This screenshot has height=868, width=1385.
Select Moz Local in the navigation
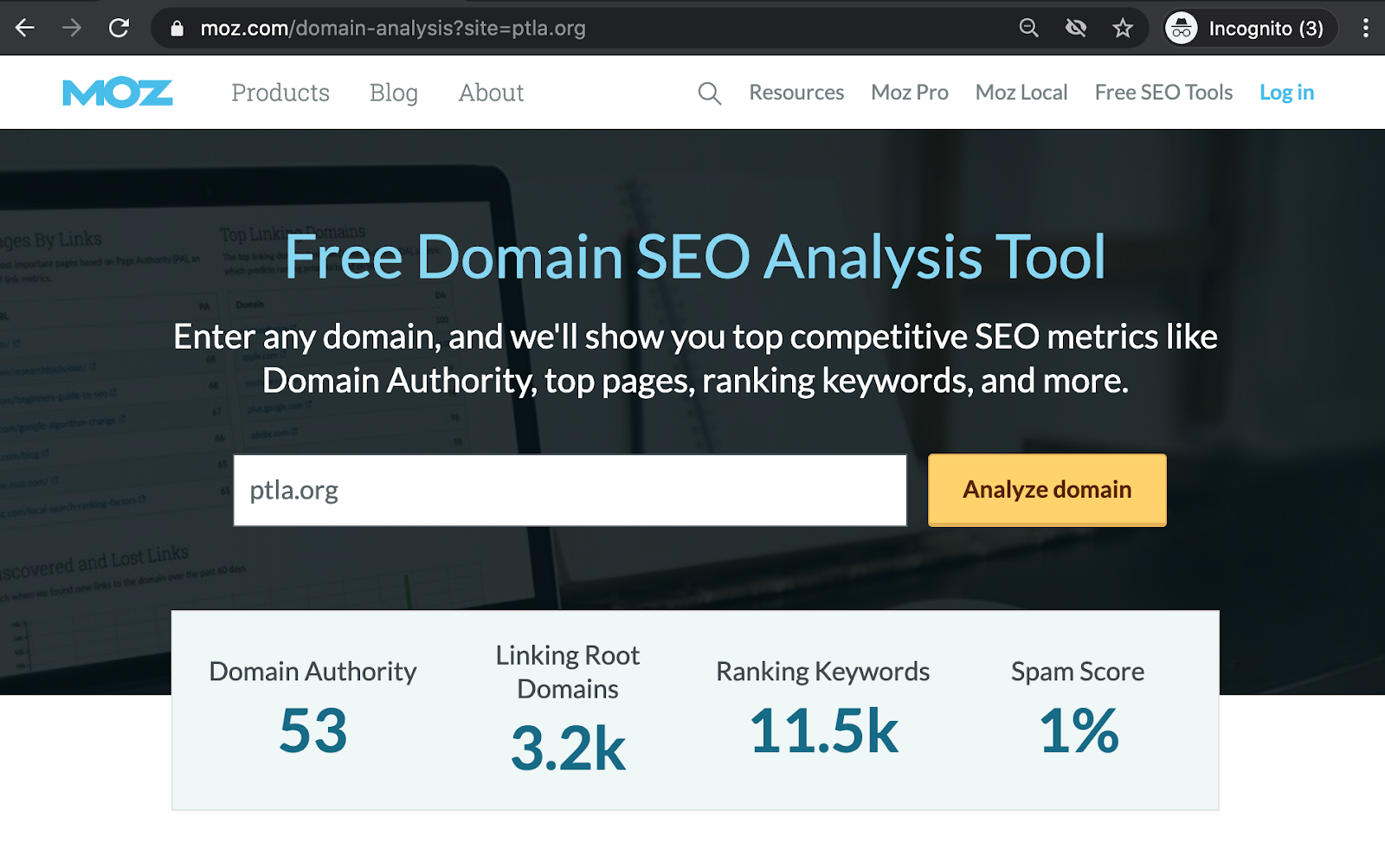coord(1021,93)
